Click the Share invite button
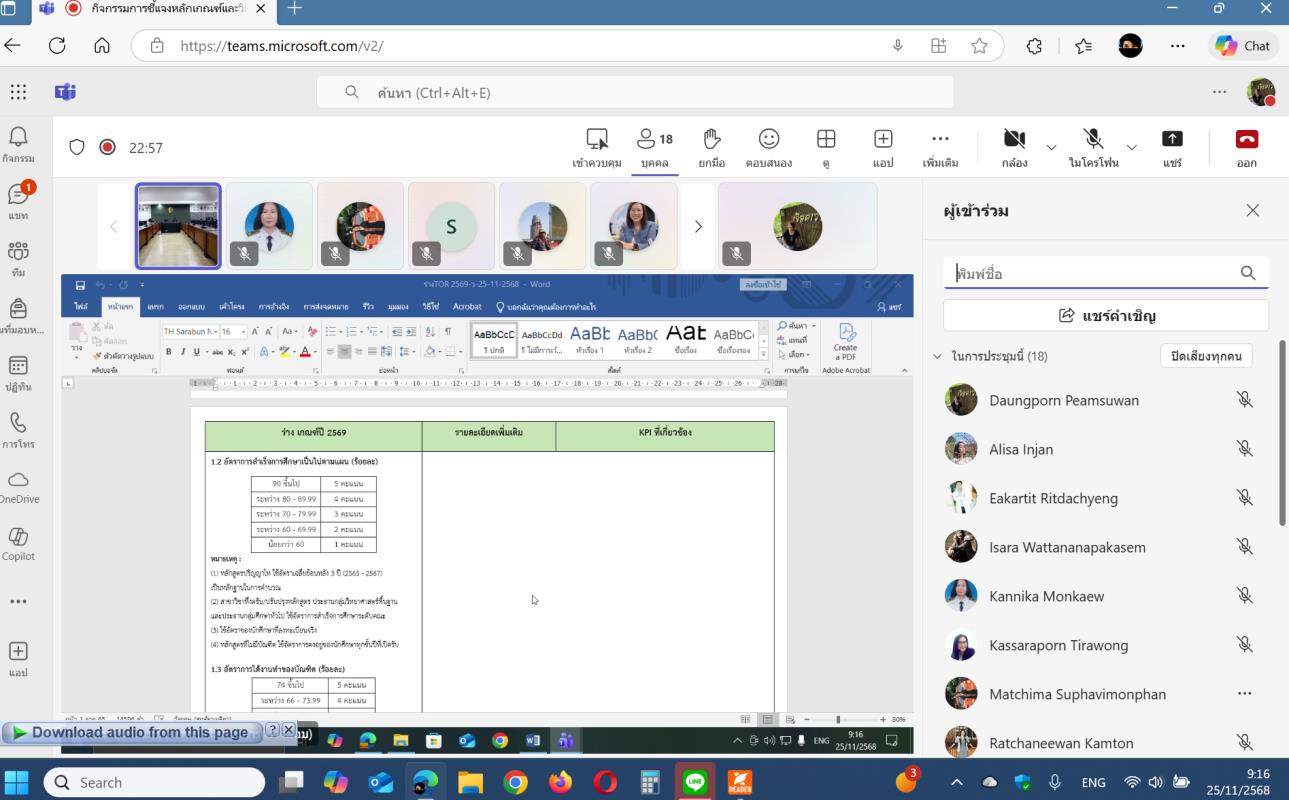The height and width of the screenshot is (800, 1289). pos(1106,316)
